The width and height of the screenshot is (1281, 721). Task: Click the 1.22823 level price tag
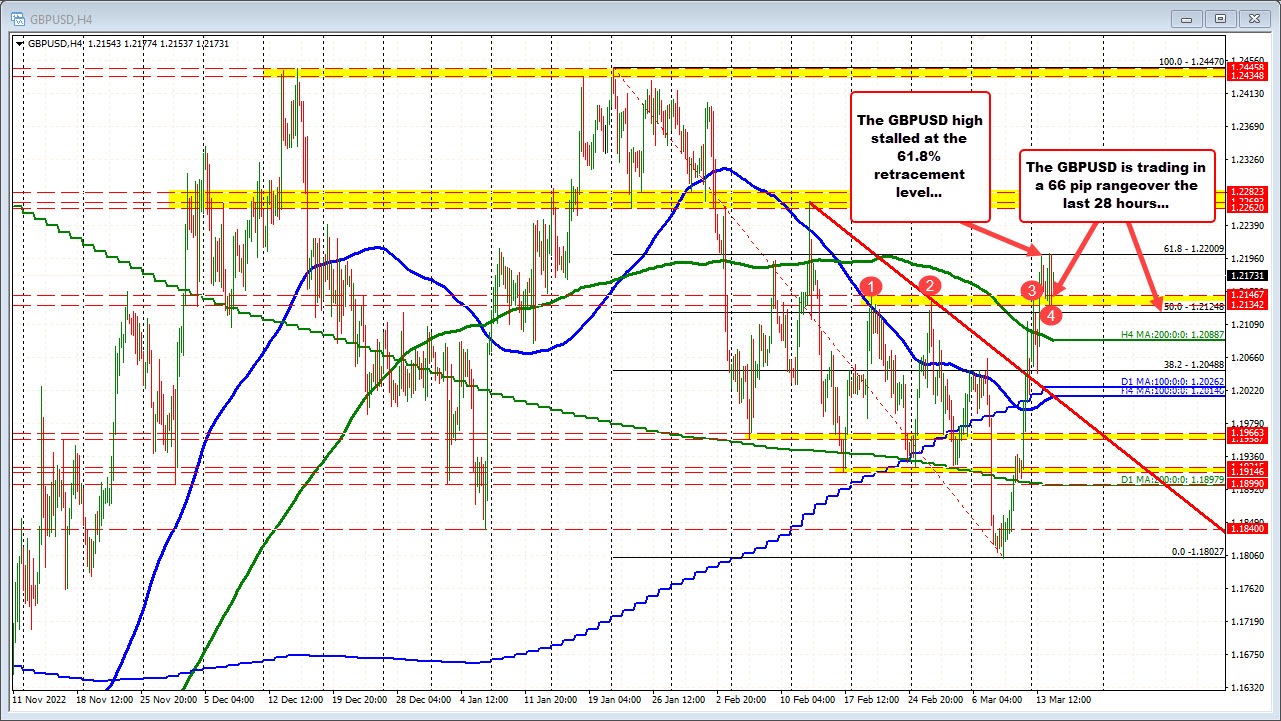click(x=1246, y=191)
